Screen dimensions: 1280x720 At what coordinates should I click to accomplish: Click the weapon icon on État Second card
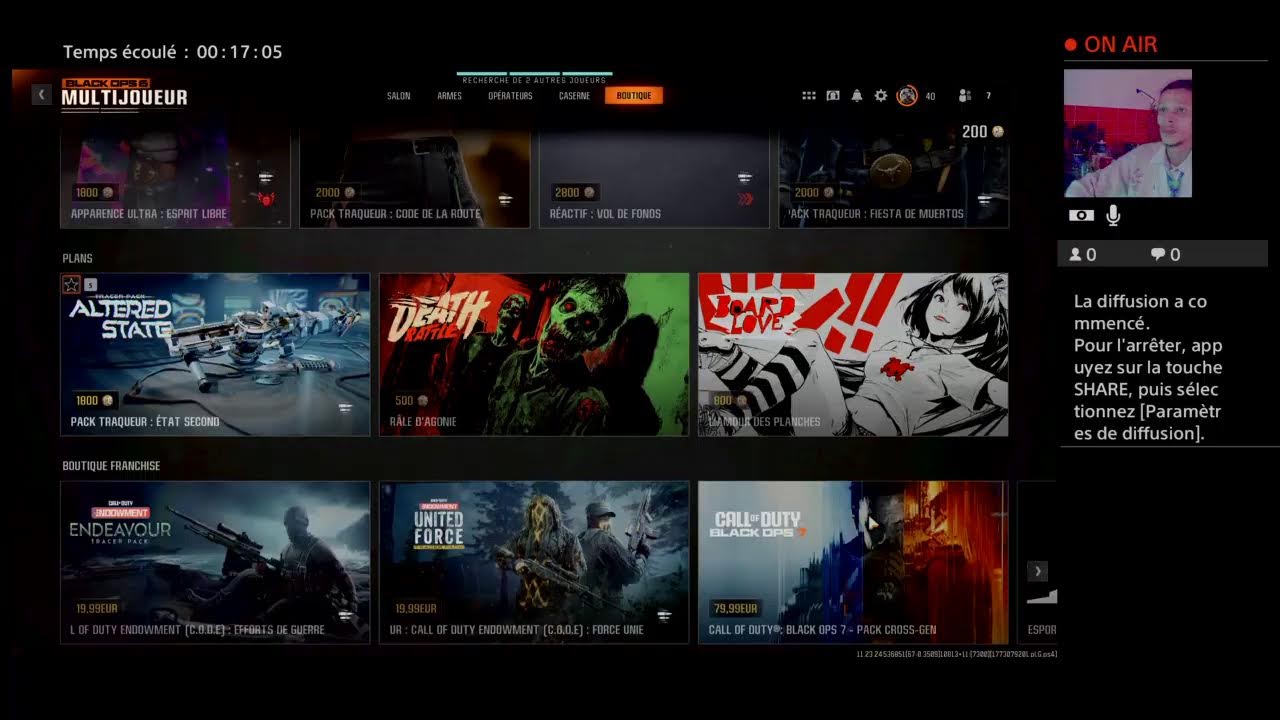pos(346,408)
